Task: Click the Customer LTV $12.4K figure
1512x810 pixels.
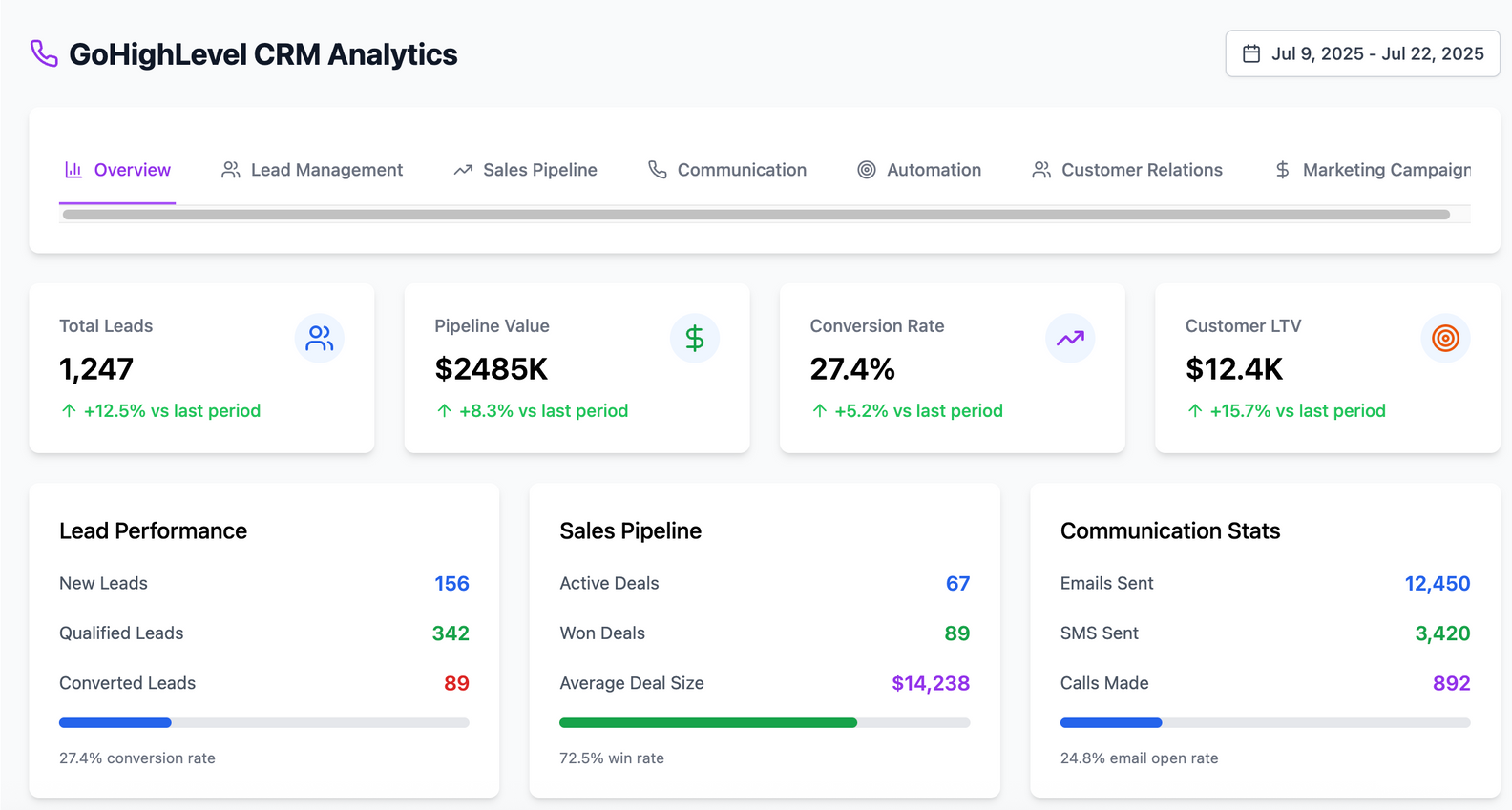Action: click(x=1234, y=369)
